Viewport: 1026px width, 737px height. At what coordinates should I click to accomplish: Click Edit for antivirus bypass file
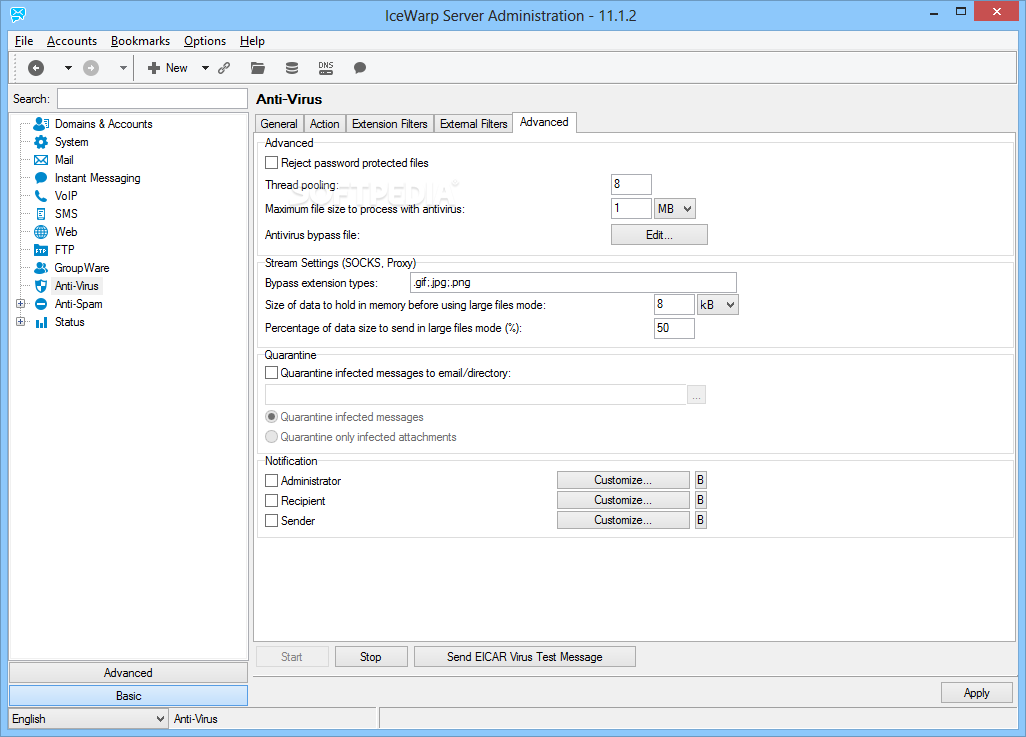click(x=659, y=234)
